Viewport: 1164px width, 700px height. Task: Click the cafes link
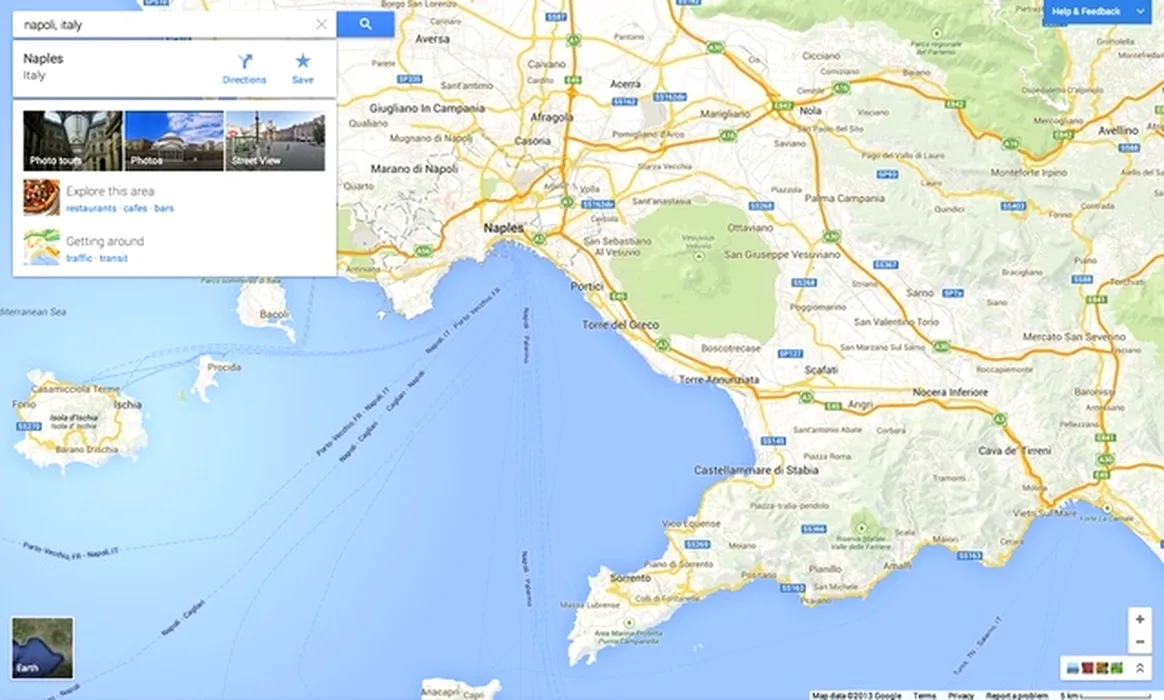[135, 209]
